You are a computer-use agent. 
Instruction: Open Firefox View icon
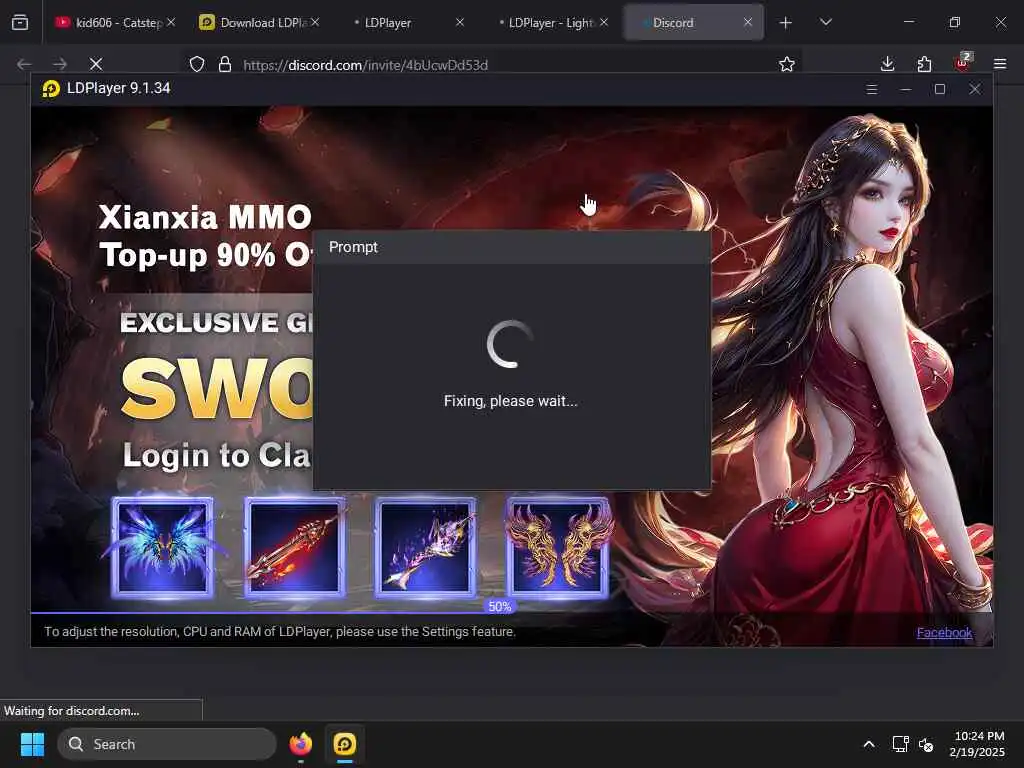pyautogui.click(x=20, y=22)
